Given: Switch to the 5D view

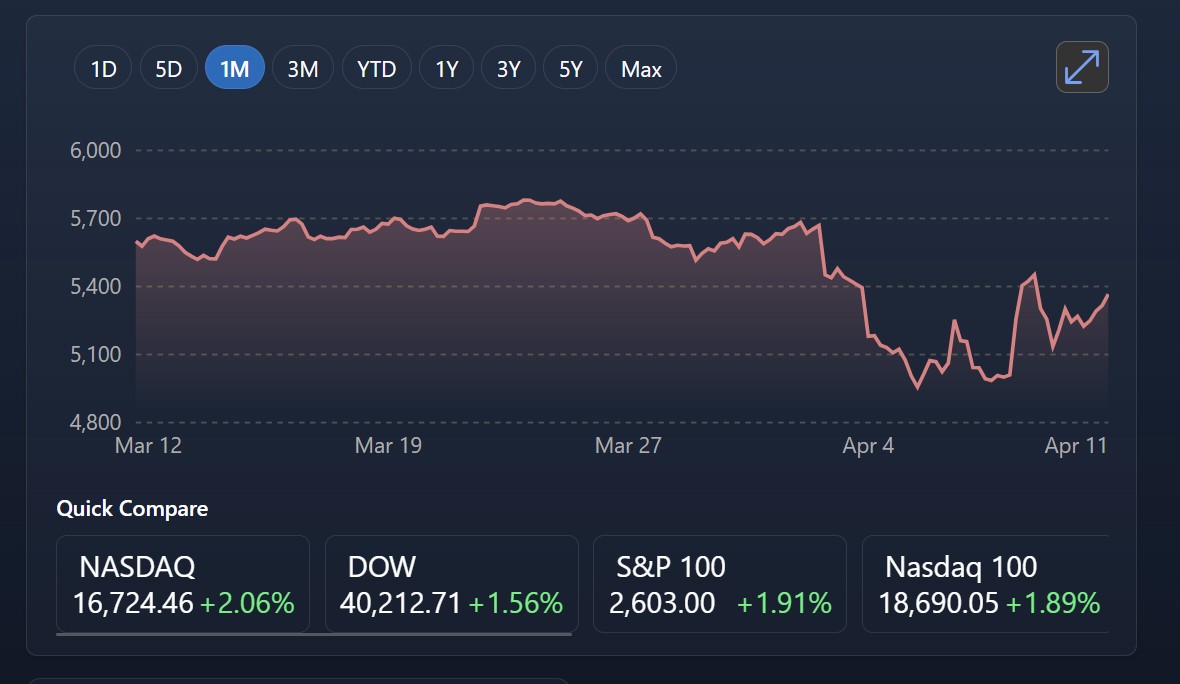Looking at the screenshot, I should pos(168,67).
